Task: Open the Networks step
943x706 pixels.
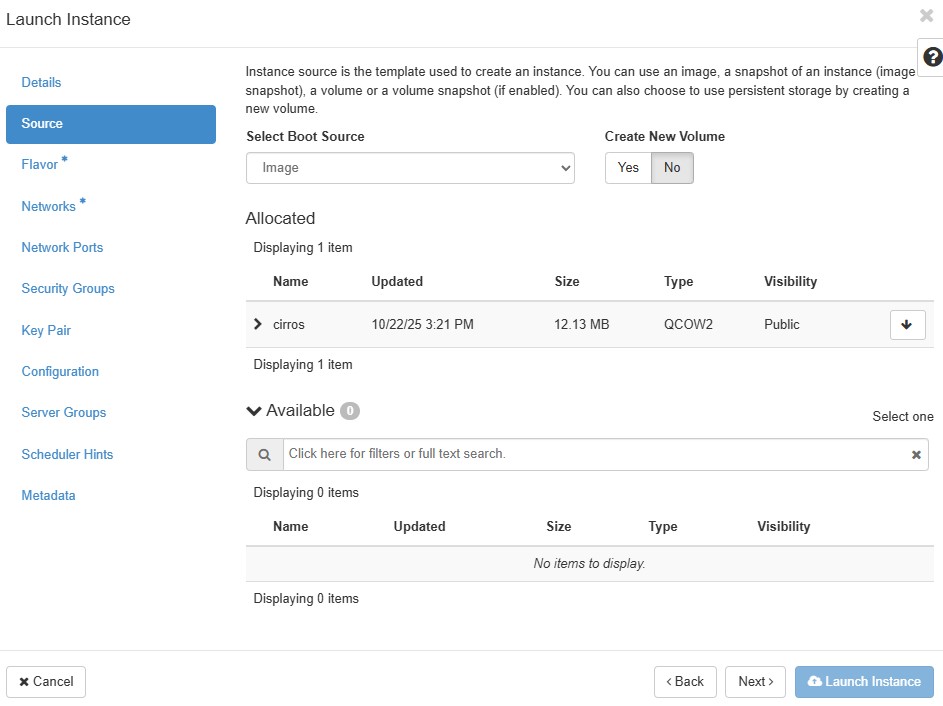Action: coord(49,206)
